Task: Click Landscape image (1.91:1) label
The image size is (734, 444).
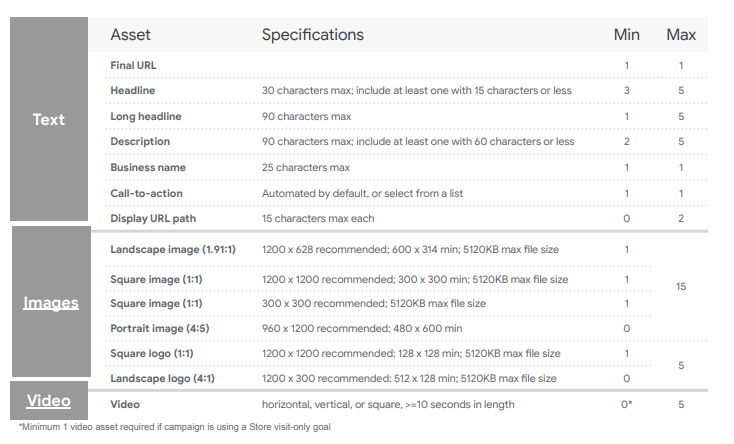Action: [x=173, y=249]
